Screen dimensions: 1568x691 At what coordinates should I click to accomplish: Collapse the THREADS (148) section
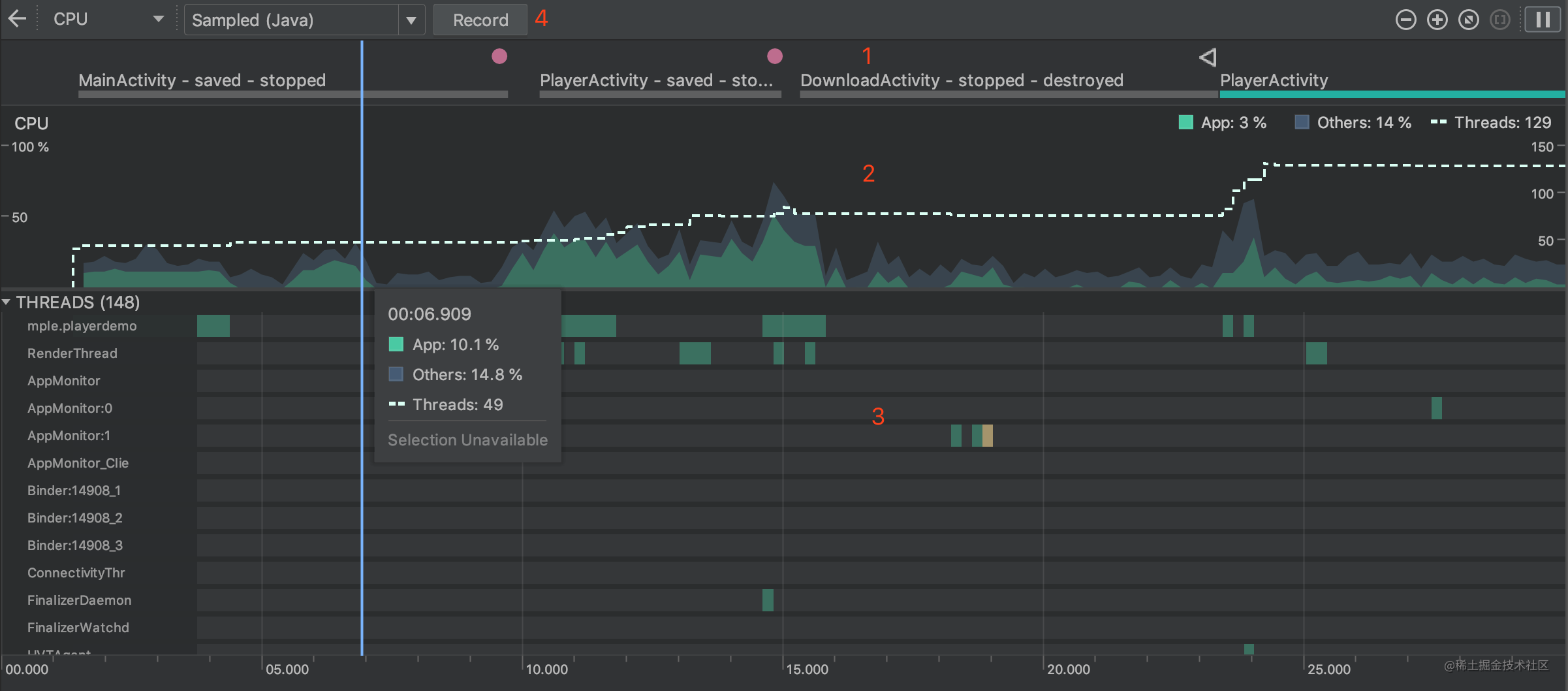pos(7,302)
